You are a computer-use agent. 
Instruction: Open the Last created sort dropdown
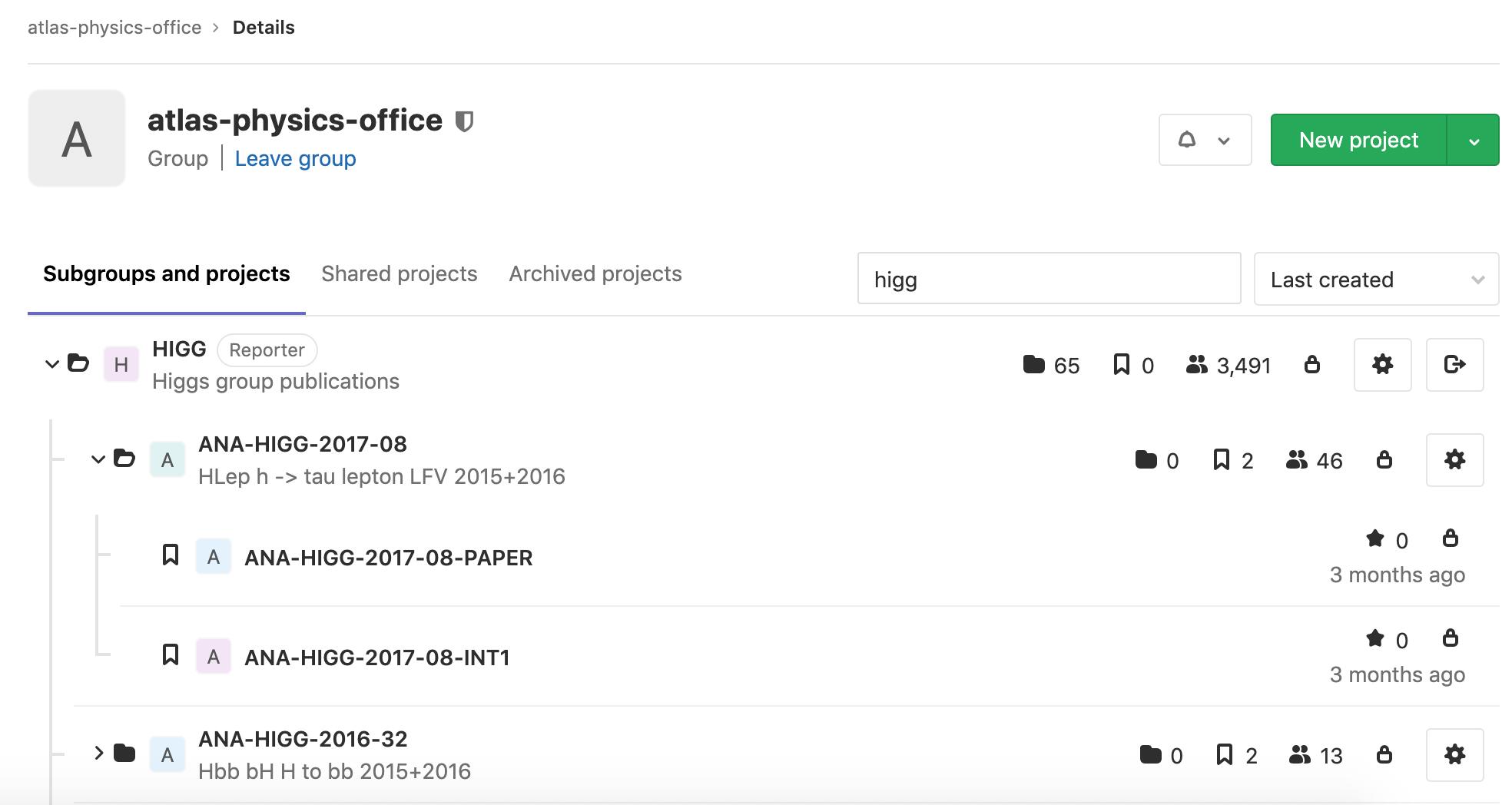tap(1376, 279)
